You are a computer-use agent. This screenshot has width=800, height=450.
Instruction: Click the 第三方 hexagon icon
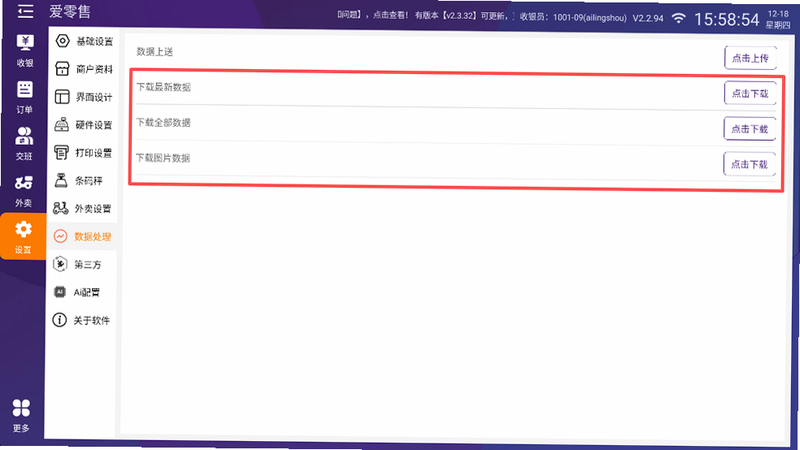(60, 264)
